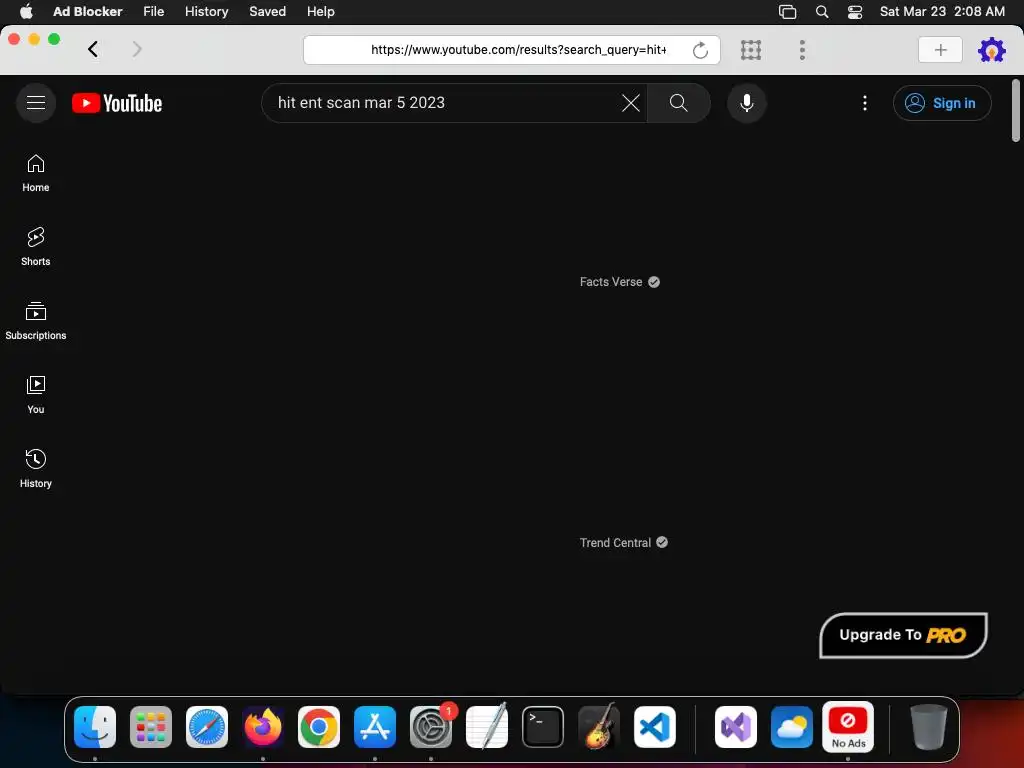Open TextEdit from the Dock

(x=487, y=727)
